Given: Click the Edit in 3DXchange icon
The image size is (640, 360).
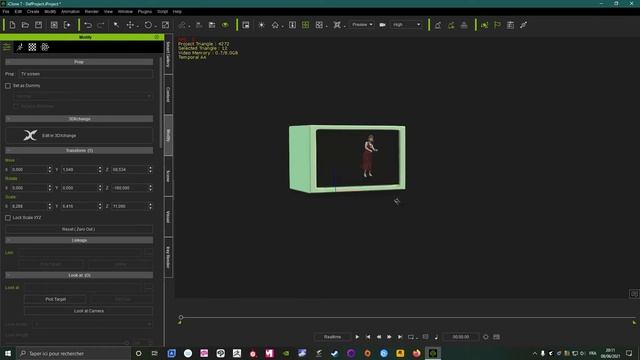Looking at the screenshot, I should coord(30,135).
